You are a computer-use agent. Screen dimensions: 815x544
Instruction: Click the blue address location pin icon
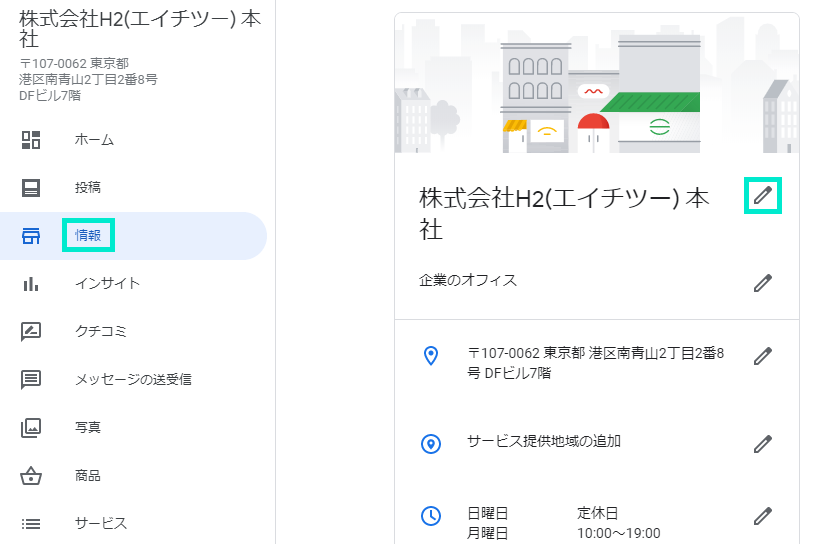431,355
